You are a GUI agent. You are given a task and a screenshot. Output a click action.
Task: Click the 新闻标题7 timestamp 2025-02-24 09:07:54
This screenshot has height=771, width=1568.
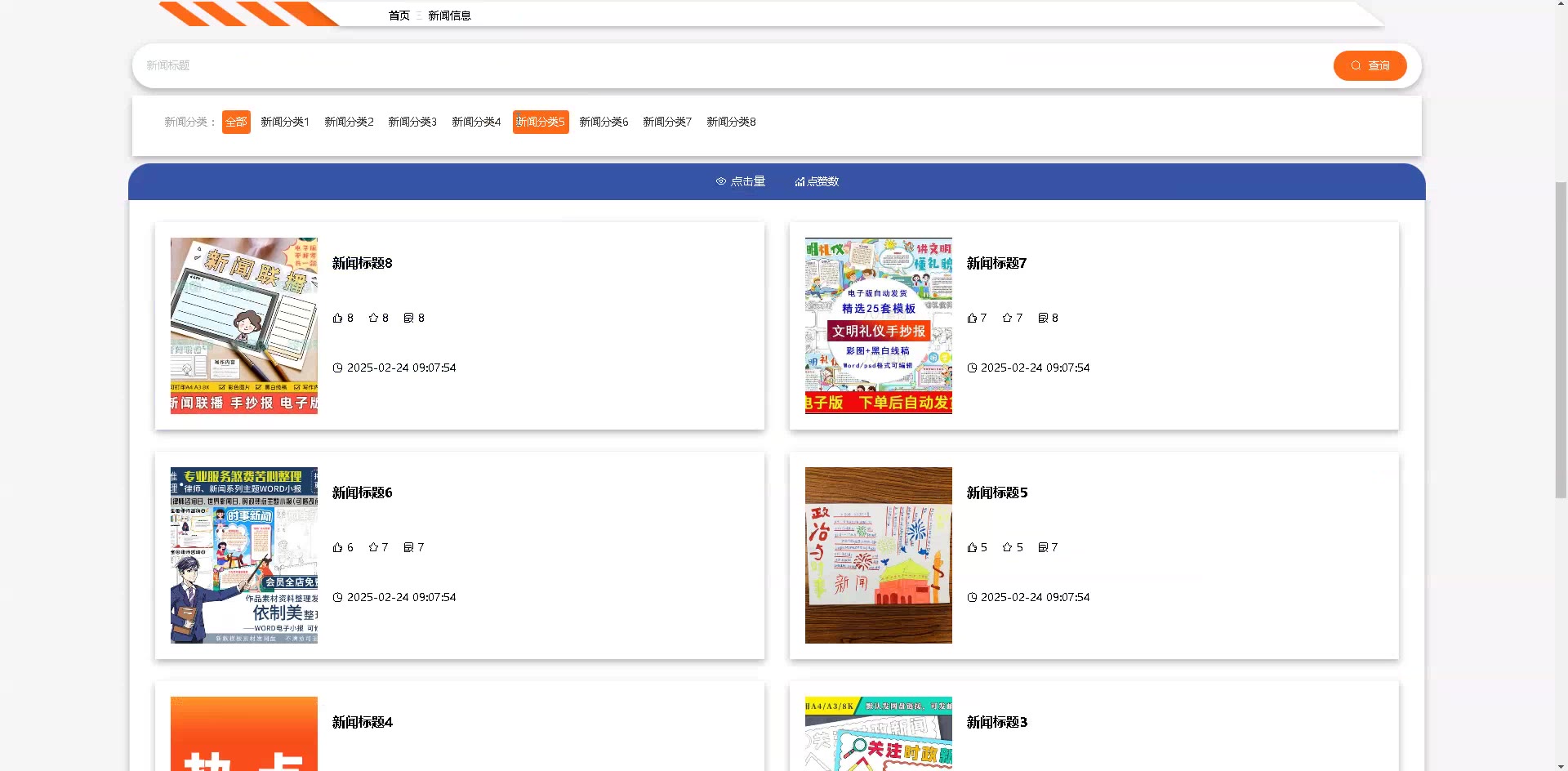click(1036, 368)
